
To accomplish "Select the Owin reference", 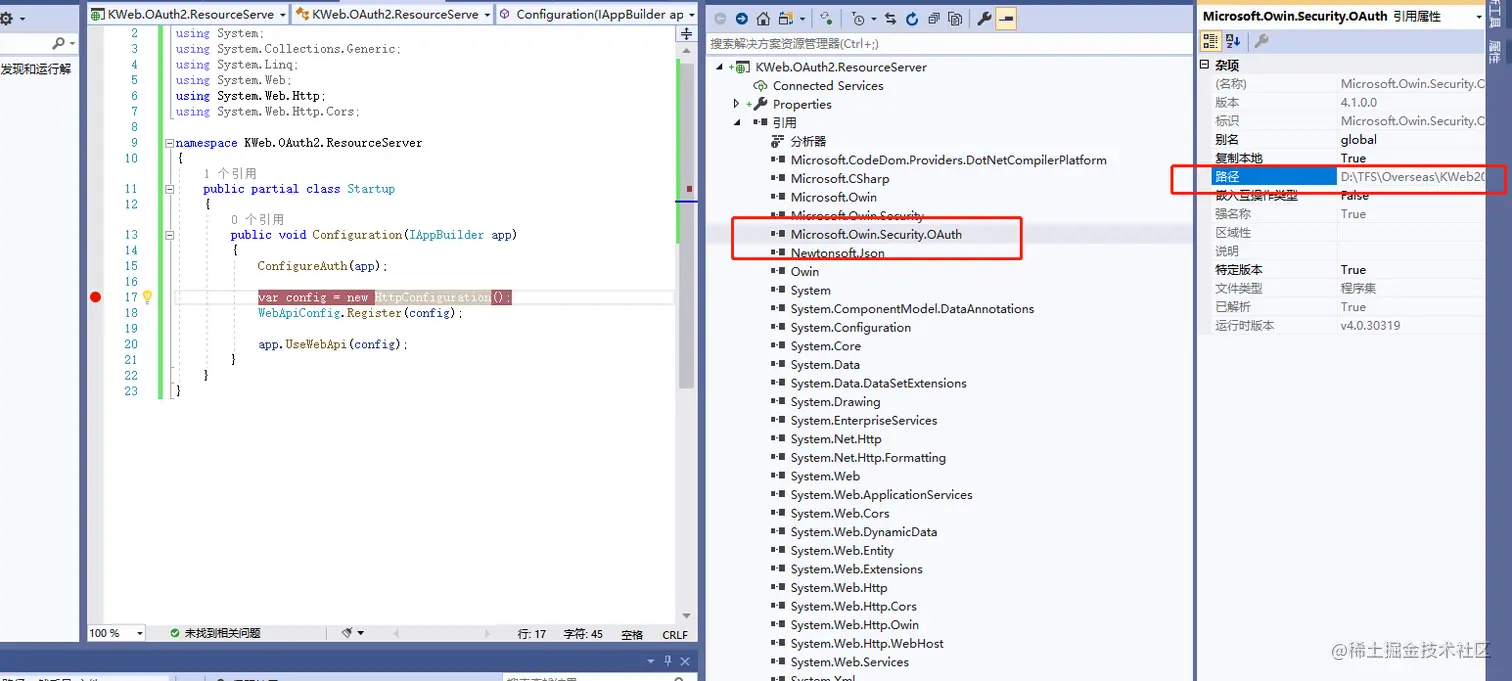I will (x=804, y=272).
